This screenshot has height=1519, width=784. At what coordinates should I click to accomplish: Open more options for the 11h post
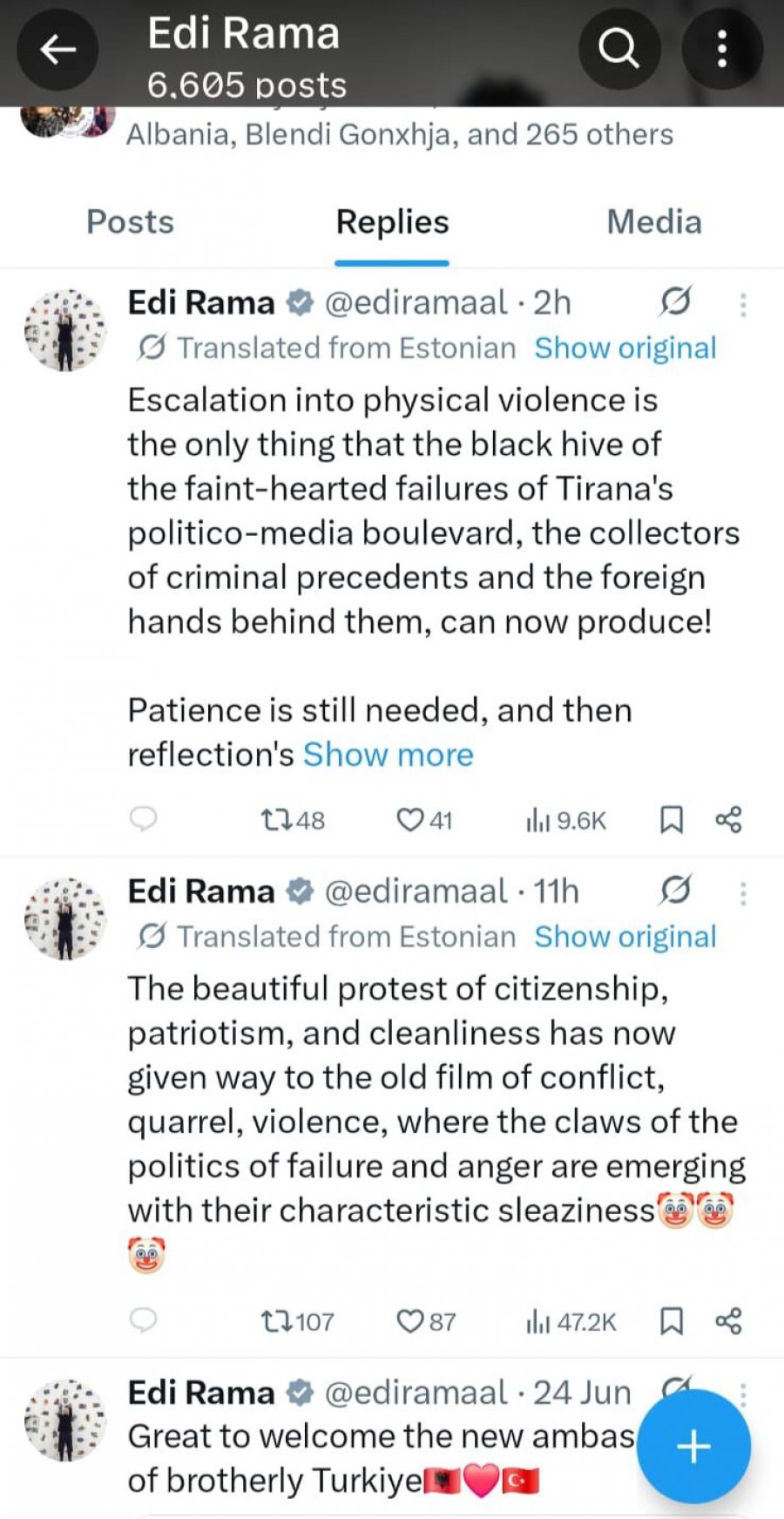743,893
